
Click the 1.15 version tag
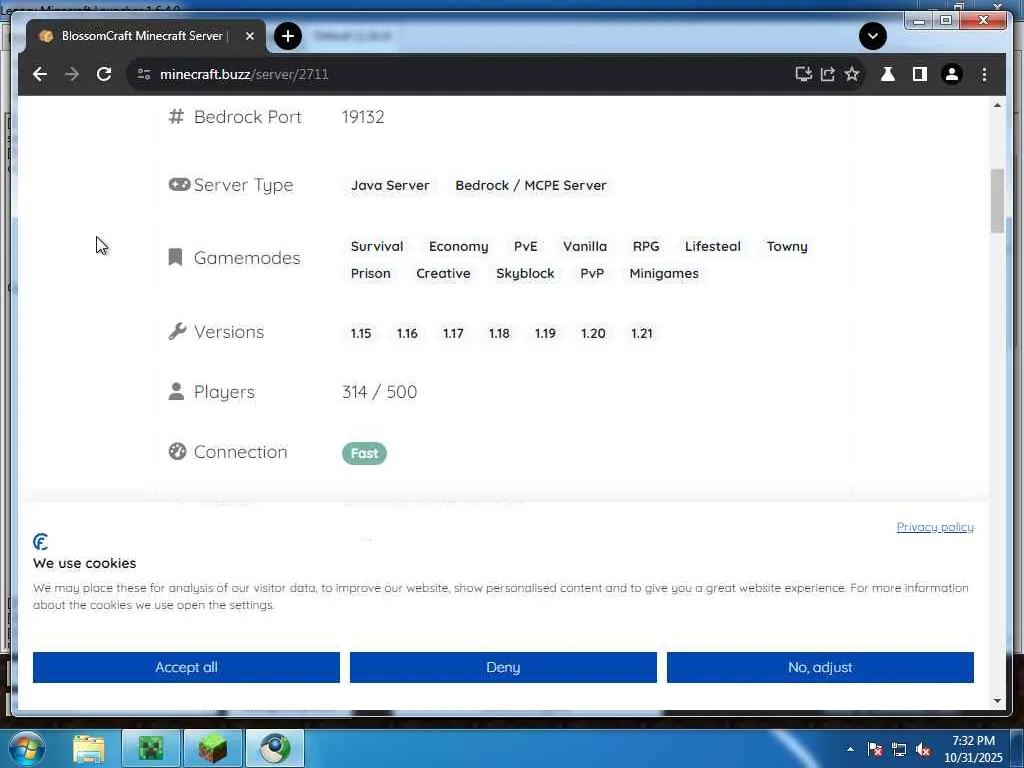point(361,334)
